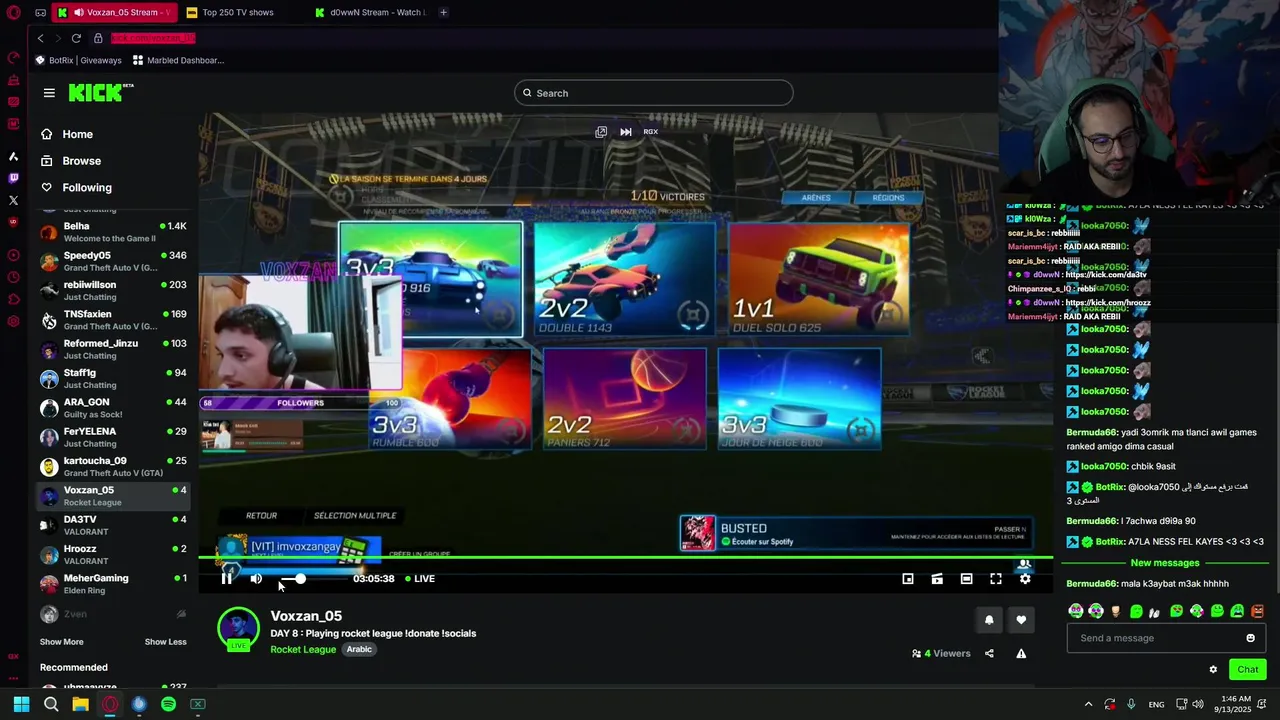Show hidden system tray icons chevron
1280x720 pixels.
[x=1088, y=704]
